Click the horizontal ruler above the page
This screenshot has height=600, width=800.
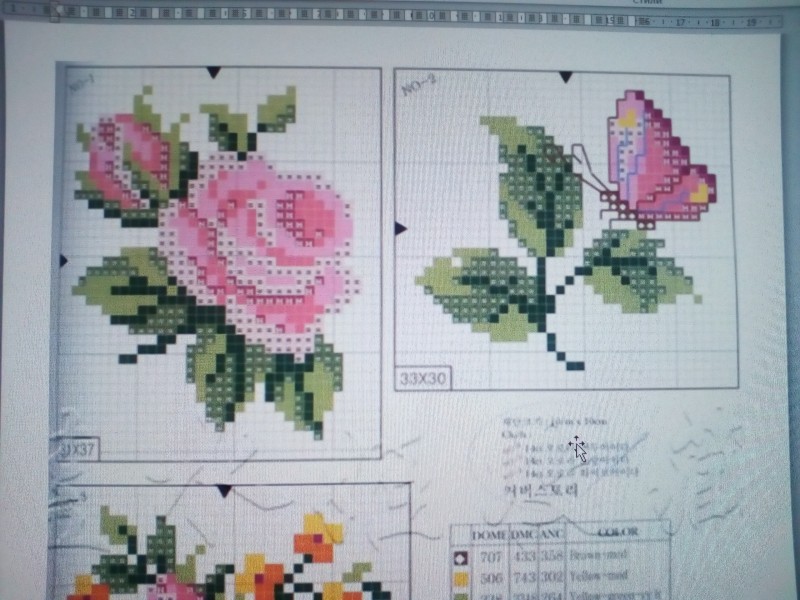click(x=400, y=17)
